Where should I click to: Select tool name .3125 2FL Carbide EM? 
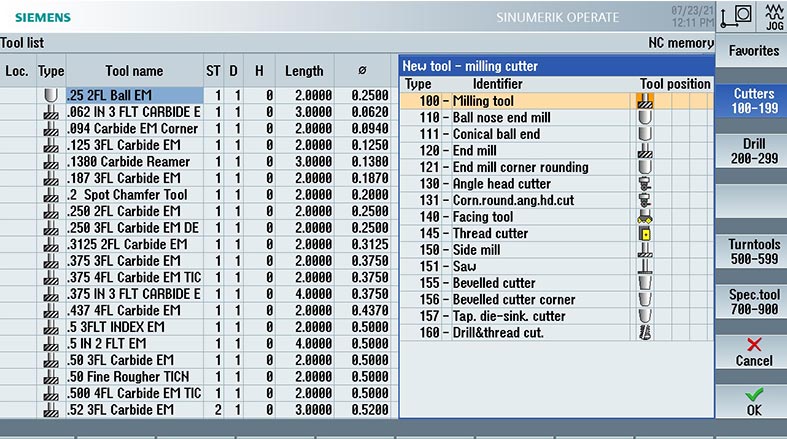pos(135,244)
